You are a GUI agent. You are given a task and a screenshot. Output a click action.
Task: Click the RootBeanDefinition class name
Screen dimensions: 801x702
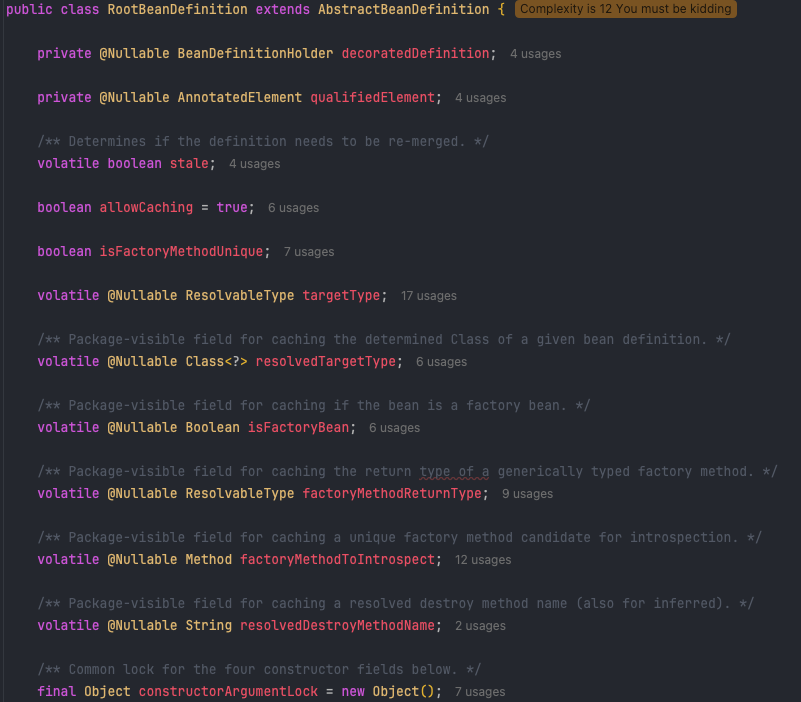tap(177, 9)
